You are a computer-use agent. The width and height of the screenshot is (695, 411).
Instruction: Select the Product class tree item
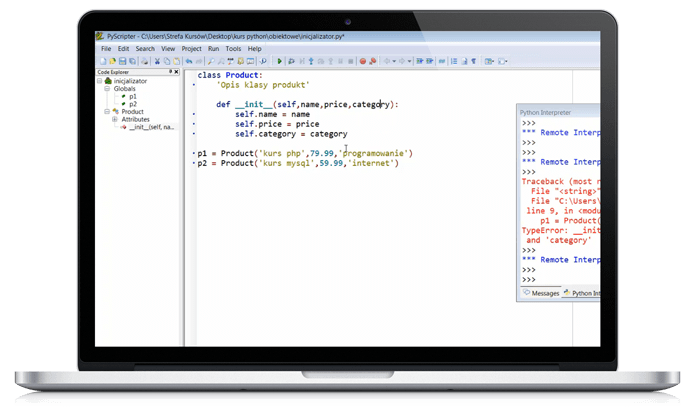pos(133,111)
